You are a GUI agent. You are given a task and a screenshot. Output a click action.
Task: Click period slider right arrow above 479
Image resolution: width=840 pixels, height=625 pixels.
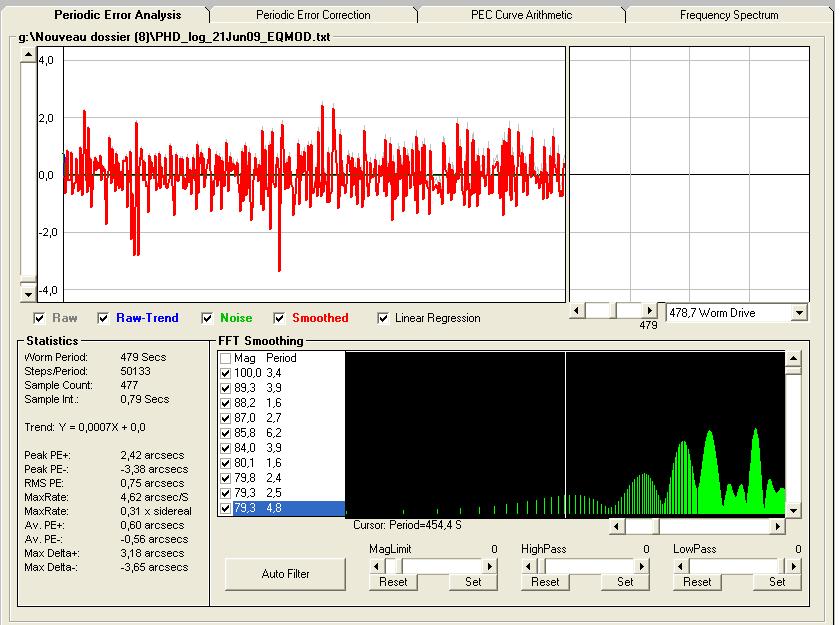coord(649,311)
